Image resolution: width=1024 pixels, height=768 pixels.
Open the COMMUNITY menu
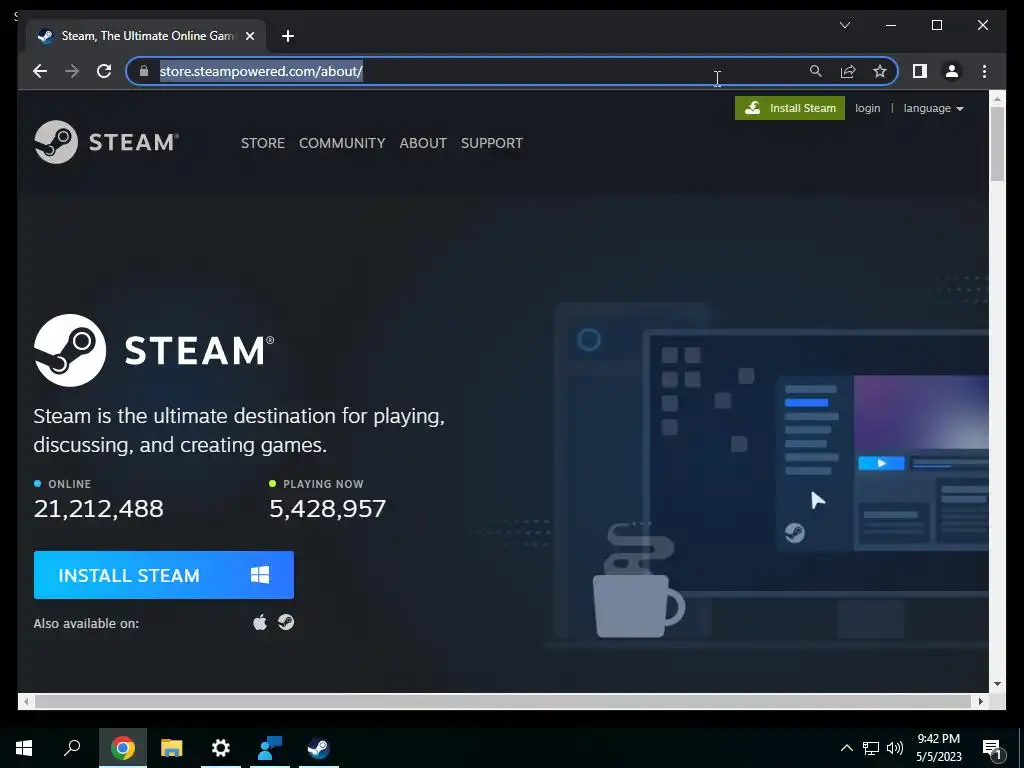(342, 143)
